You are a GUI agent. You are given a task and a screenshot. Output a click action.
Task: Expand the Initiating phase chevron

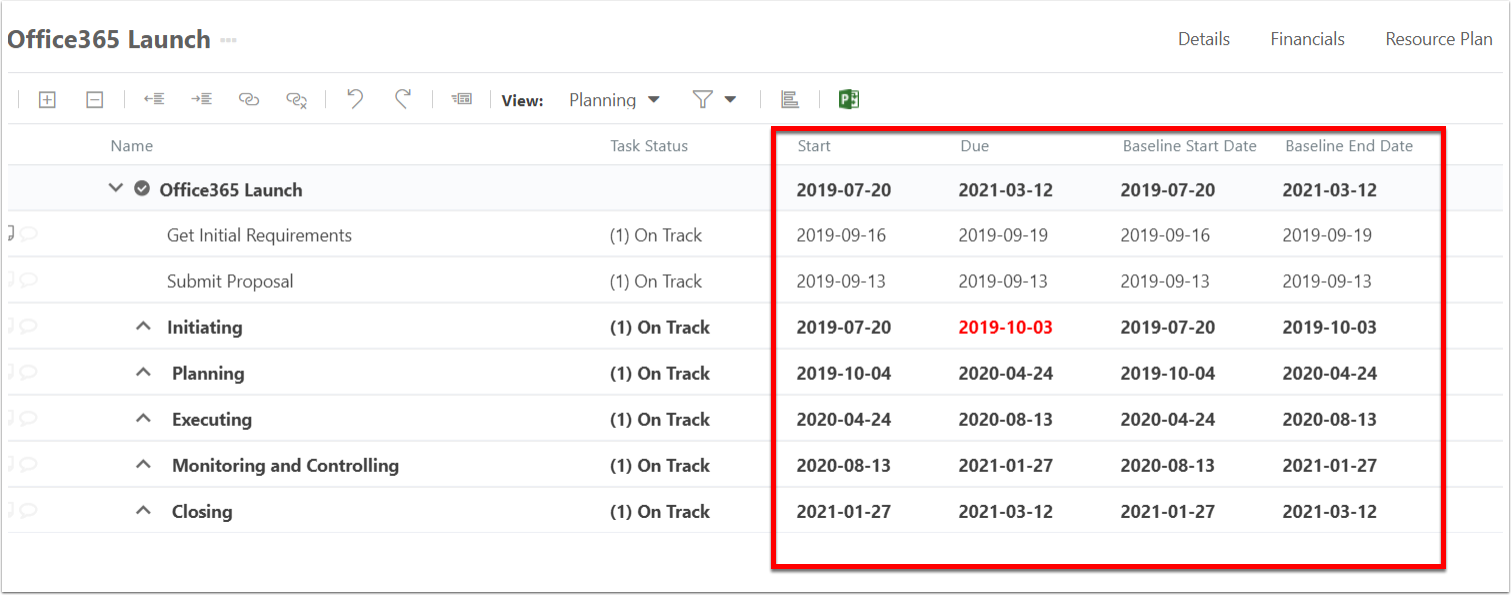pos(143,326)
